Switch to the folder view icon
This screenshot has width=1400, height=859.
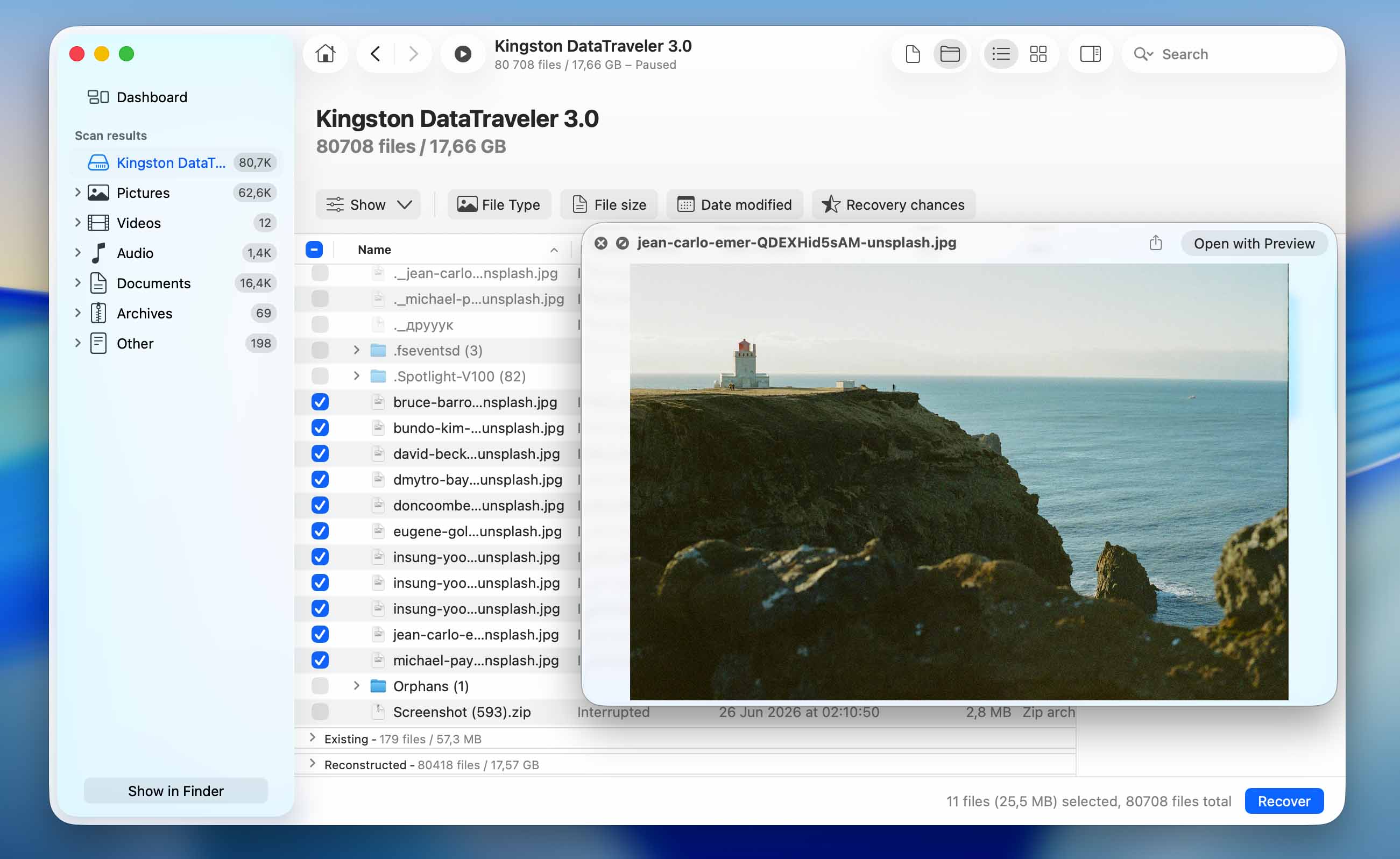coord(950,54)
